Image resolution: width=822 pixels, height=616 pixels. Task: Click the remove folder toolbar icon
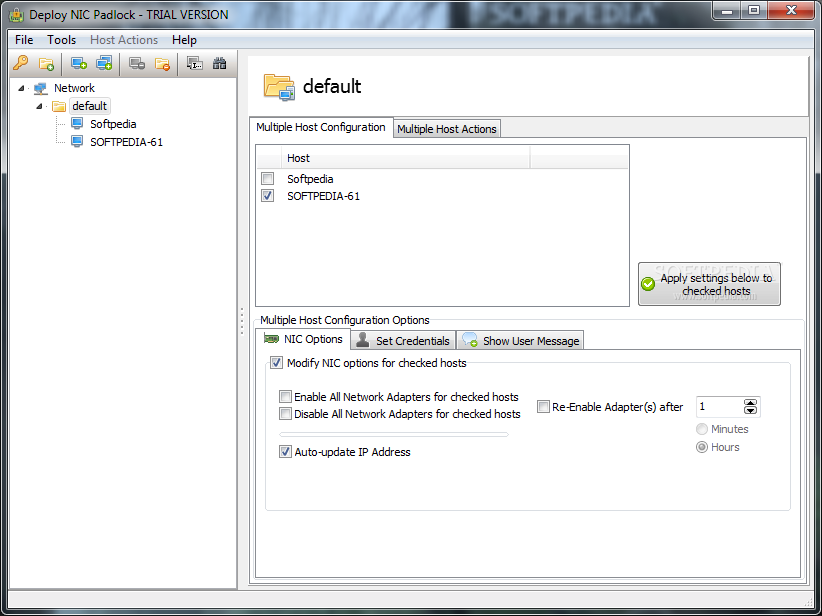163,64
